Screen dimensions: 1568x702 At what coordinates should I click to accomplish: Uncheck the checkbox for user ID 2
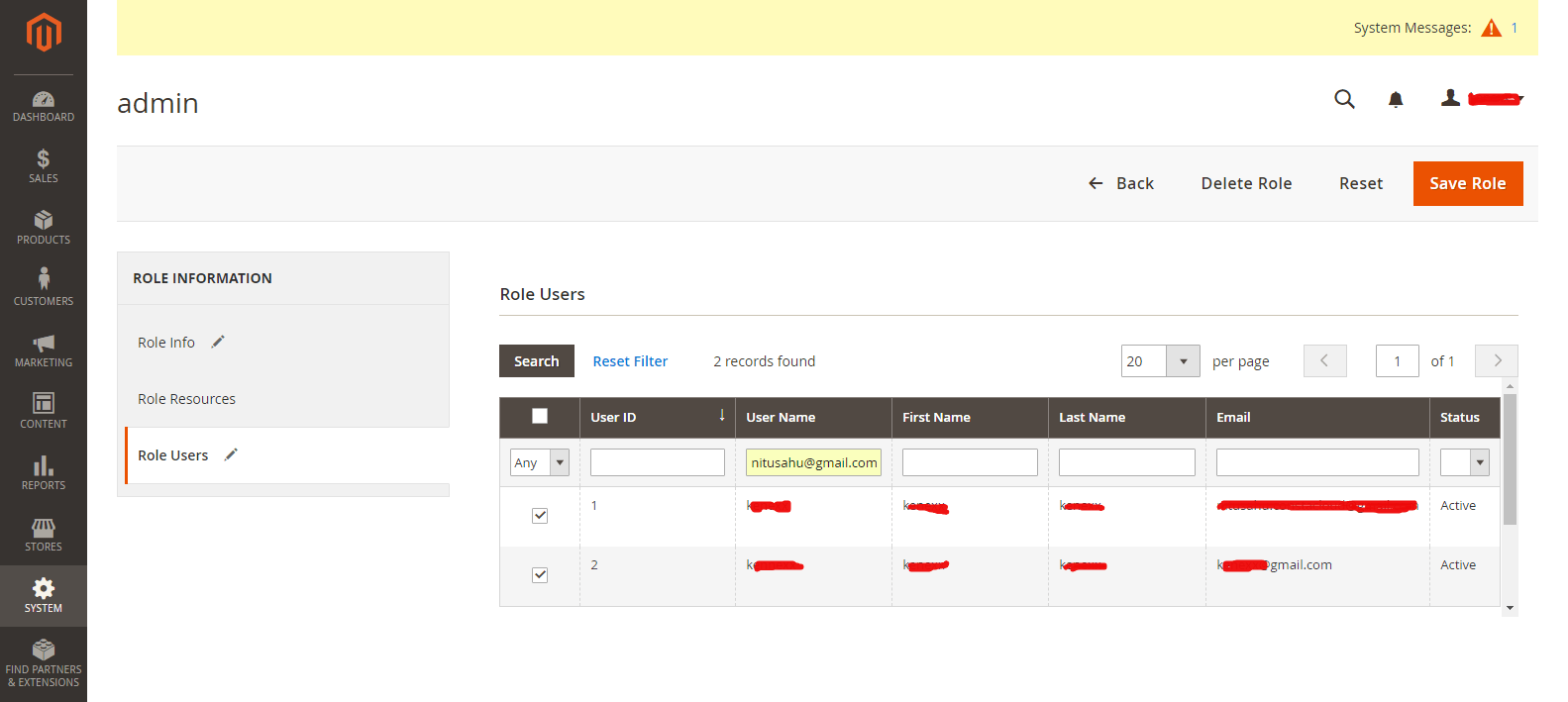coord(540,575)
